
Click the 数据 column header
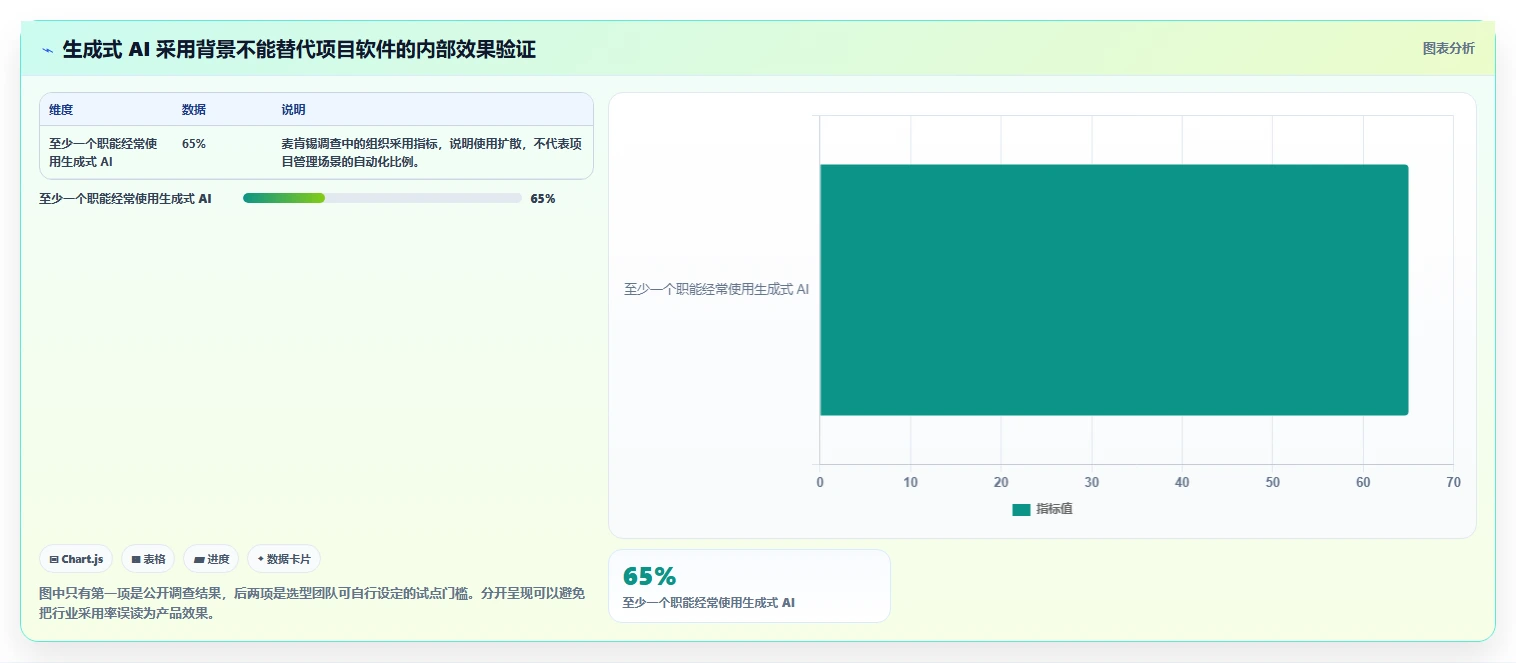[194, 110]
